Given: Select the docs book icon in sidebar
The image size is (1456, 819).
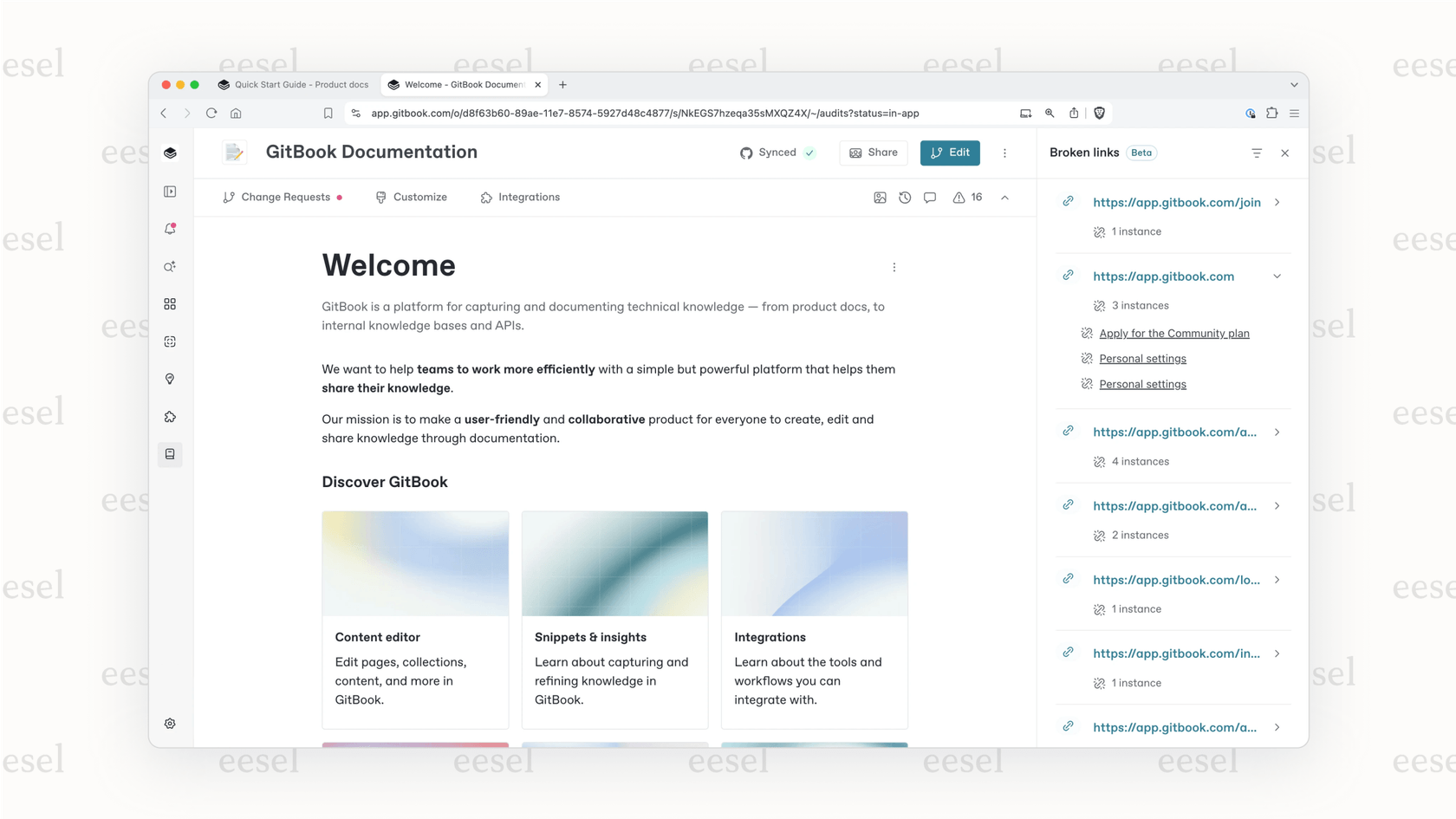Looking at the screenshot, I should point(170,453).
